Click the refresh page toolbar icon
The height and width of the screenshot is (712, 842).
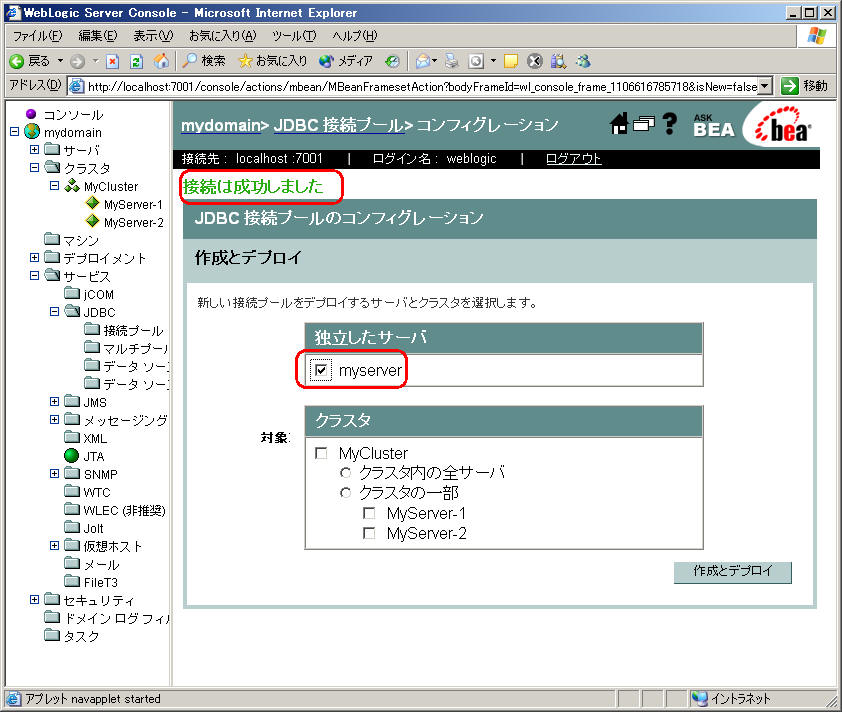[137, 61]
